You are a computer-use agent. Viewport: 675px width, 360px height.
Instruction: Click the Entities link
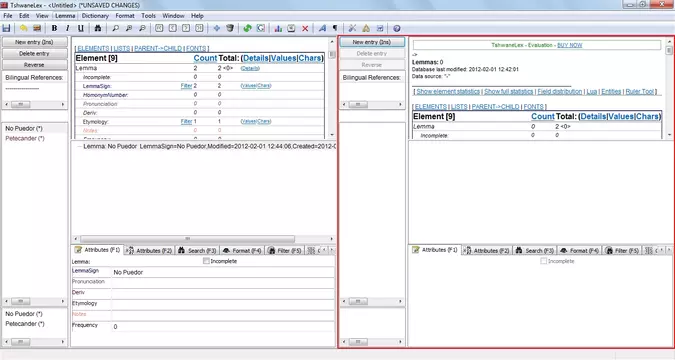tap(611, 91)
